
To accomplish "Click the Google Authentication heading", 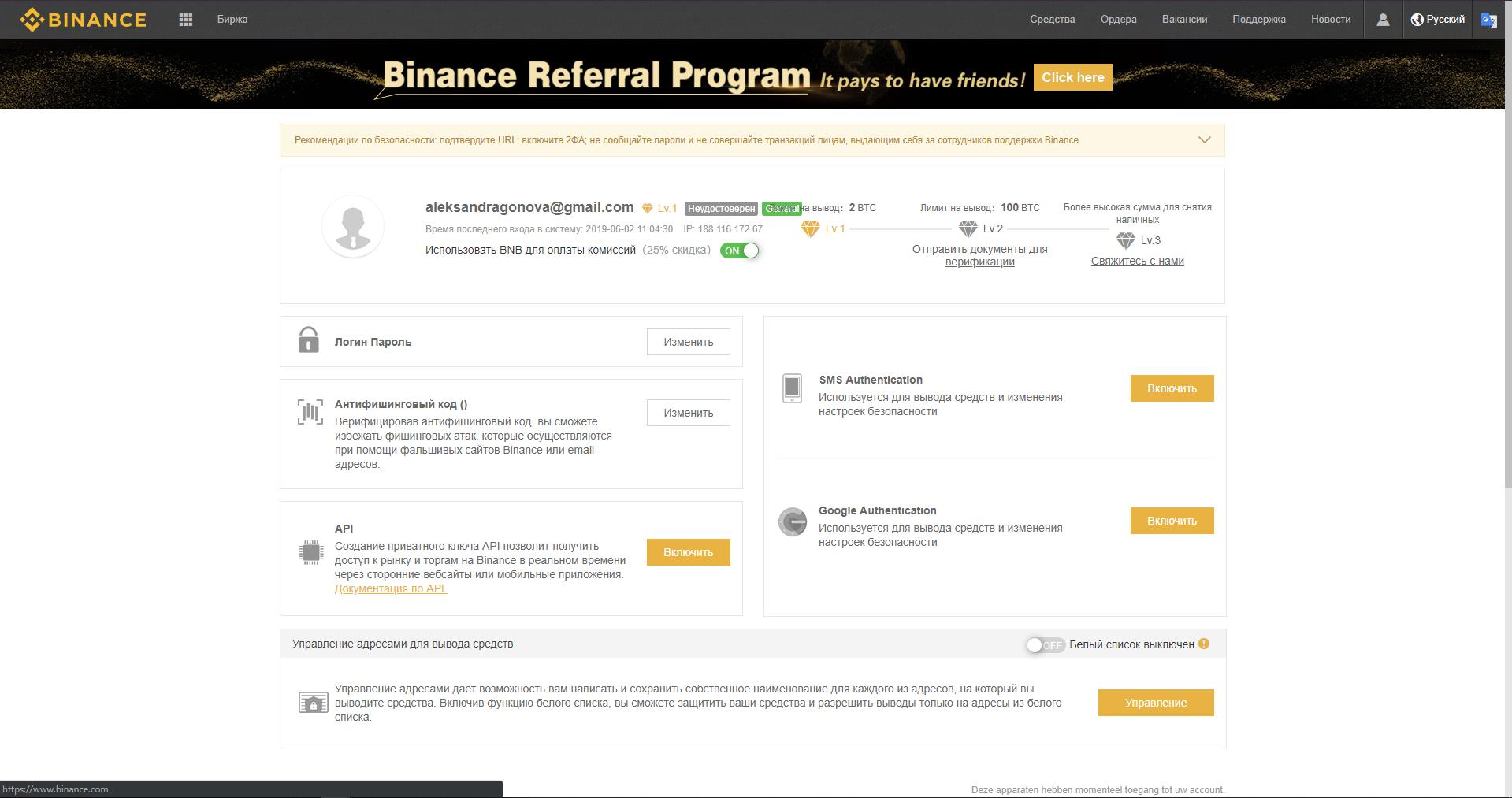I will point(878,510).
